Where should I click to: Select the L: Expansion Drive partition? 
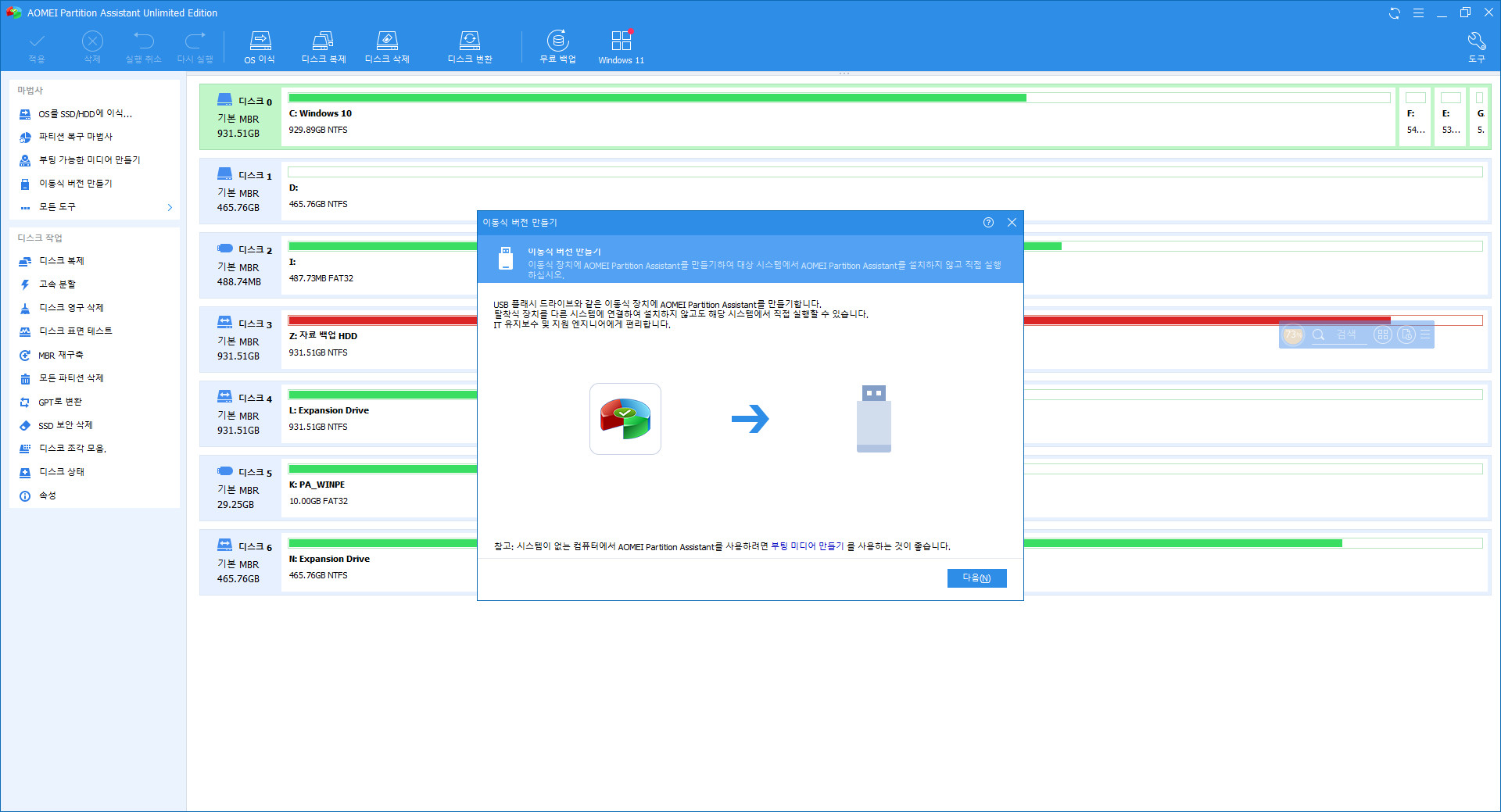(380, 413)
